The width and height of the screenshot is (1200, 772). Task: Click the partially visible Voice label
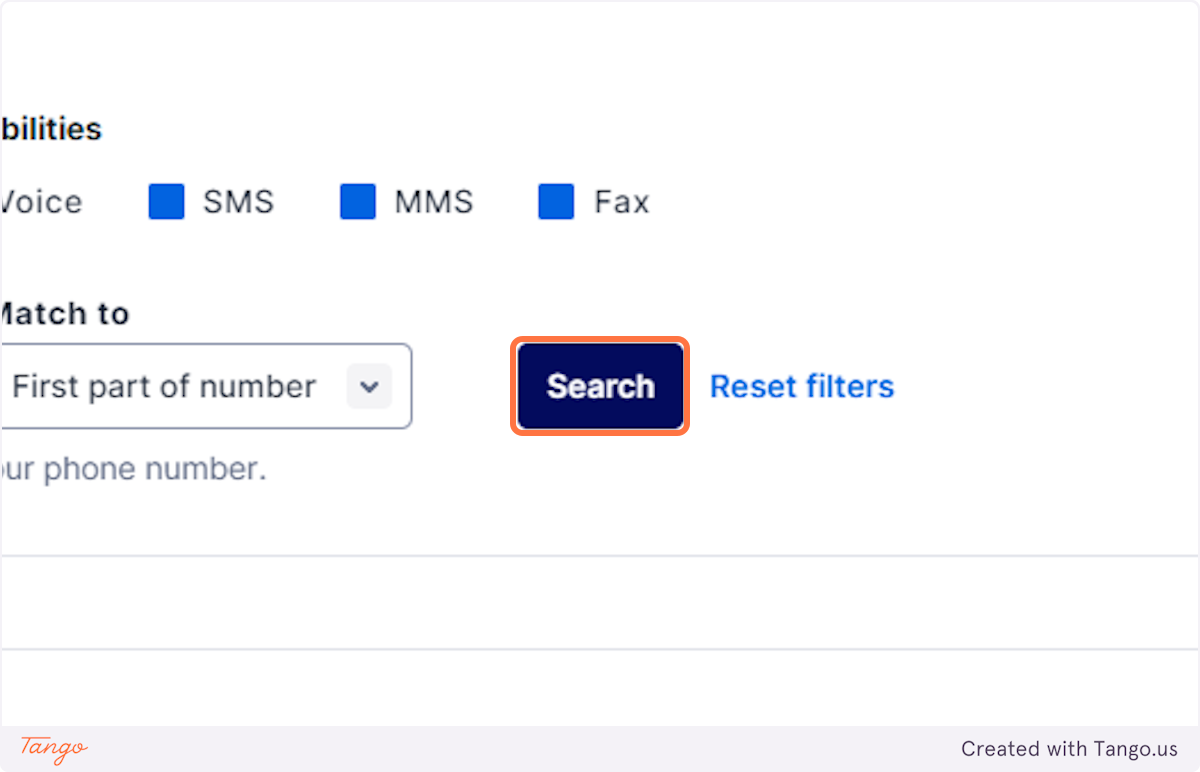[x=41, y=202]
